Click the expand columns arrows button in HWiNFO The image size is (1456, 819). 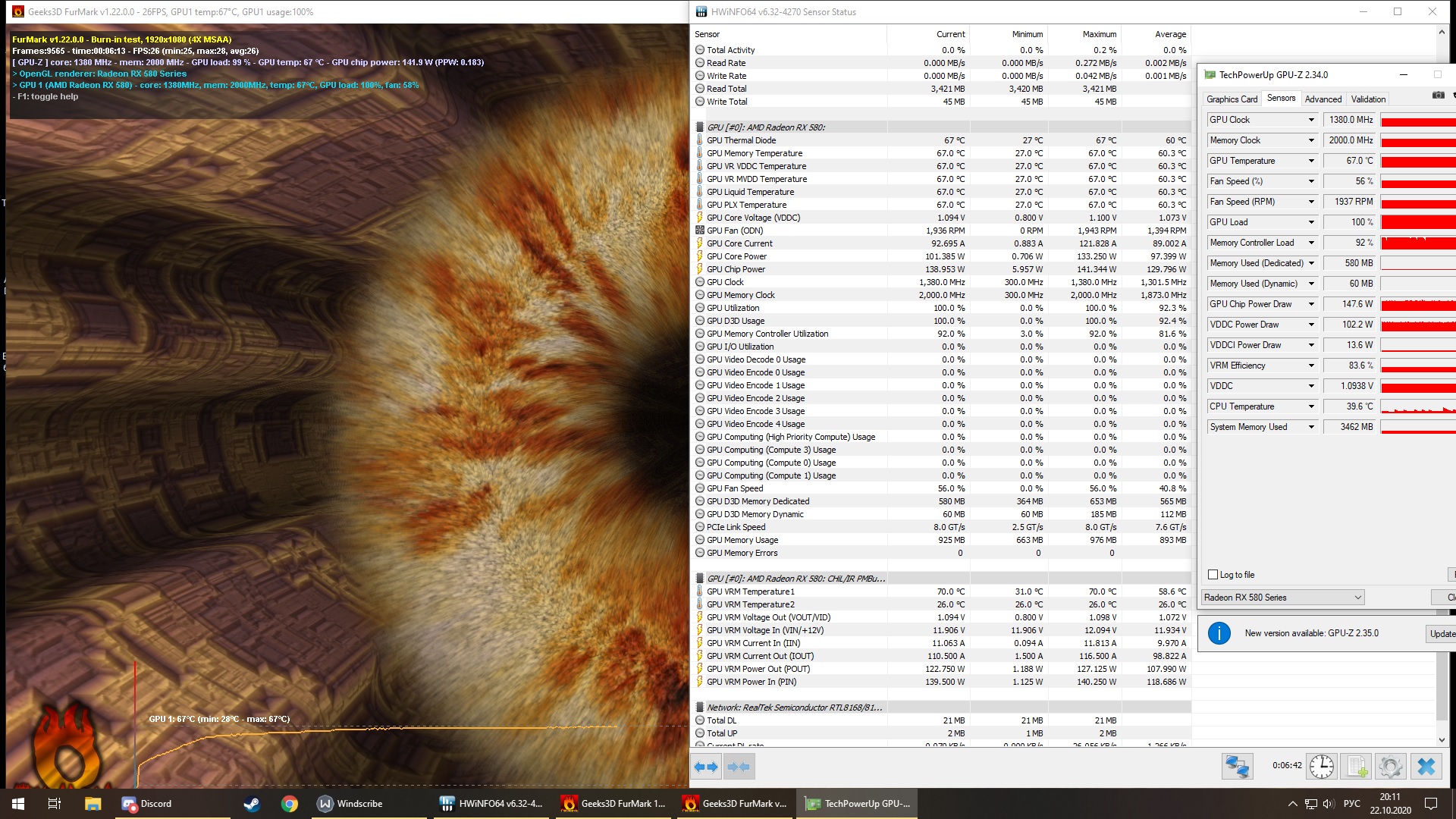click(x=706, y=767)
